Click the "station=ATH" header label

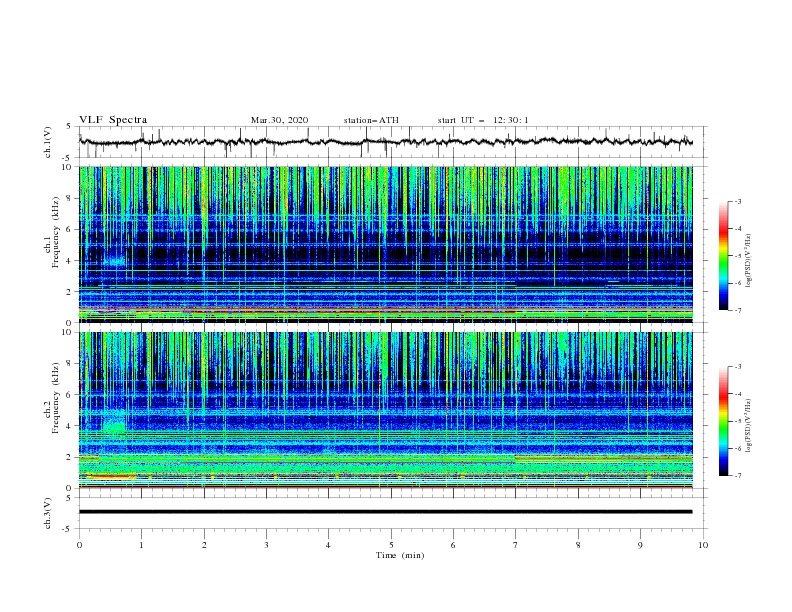[371, 120]
